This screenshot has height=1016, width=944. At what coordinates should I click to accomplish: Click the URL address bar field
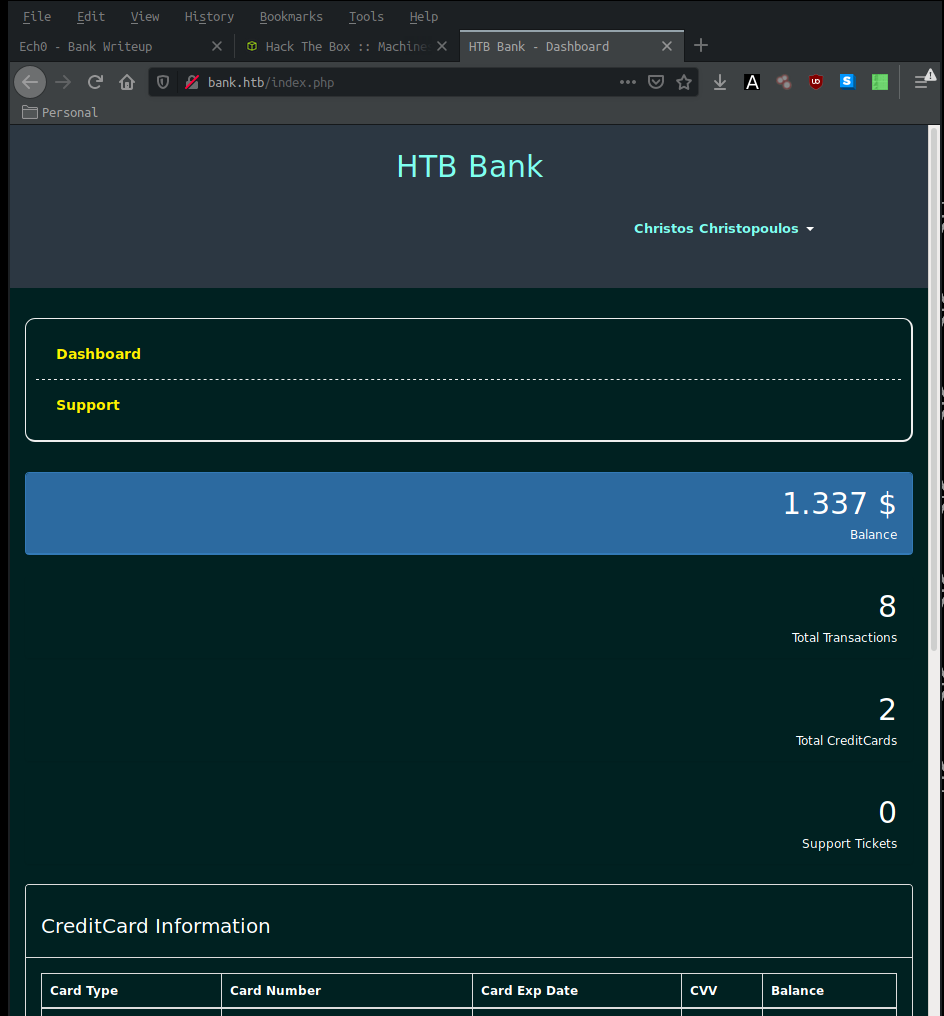click(400, 82)
